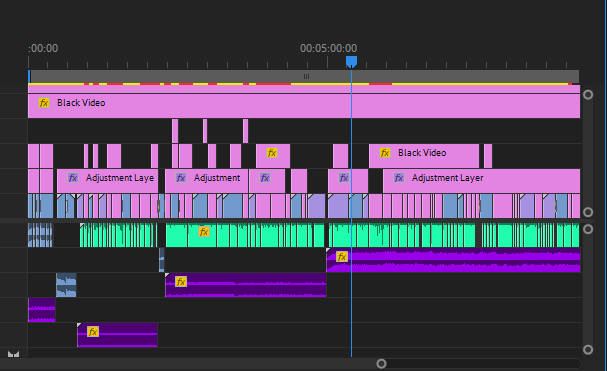607x371 pixels.
Task: Click the top circle handle of the audio tracks scrollbar
Action: [588, 229]
